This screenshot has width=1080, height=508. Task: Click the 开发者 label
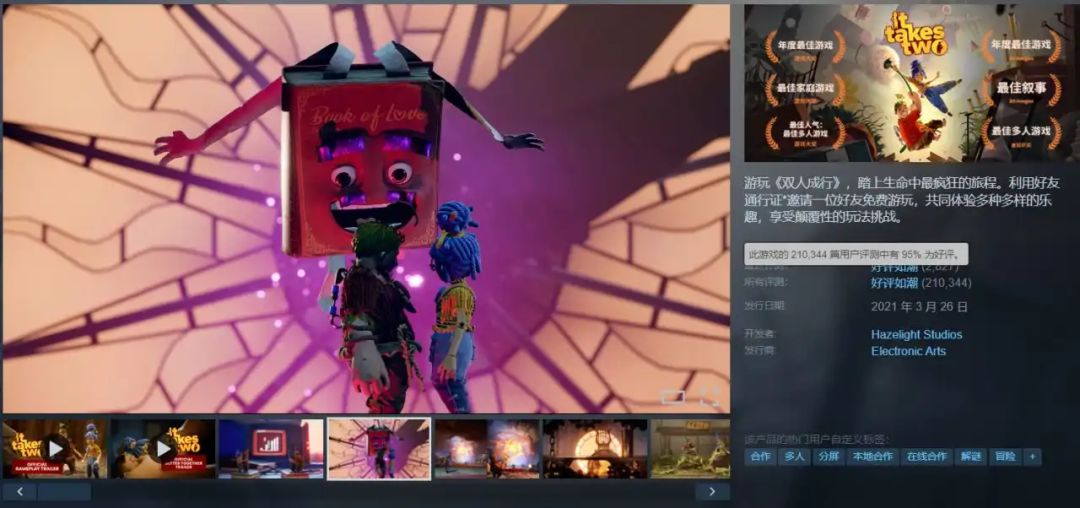[x=760, y=334]
